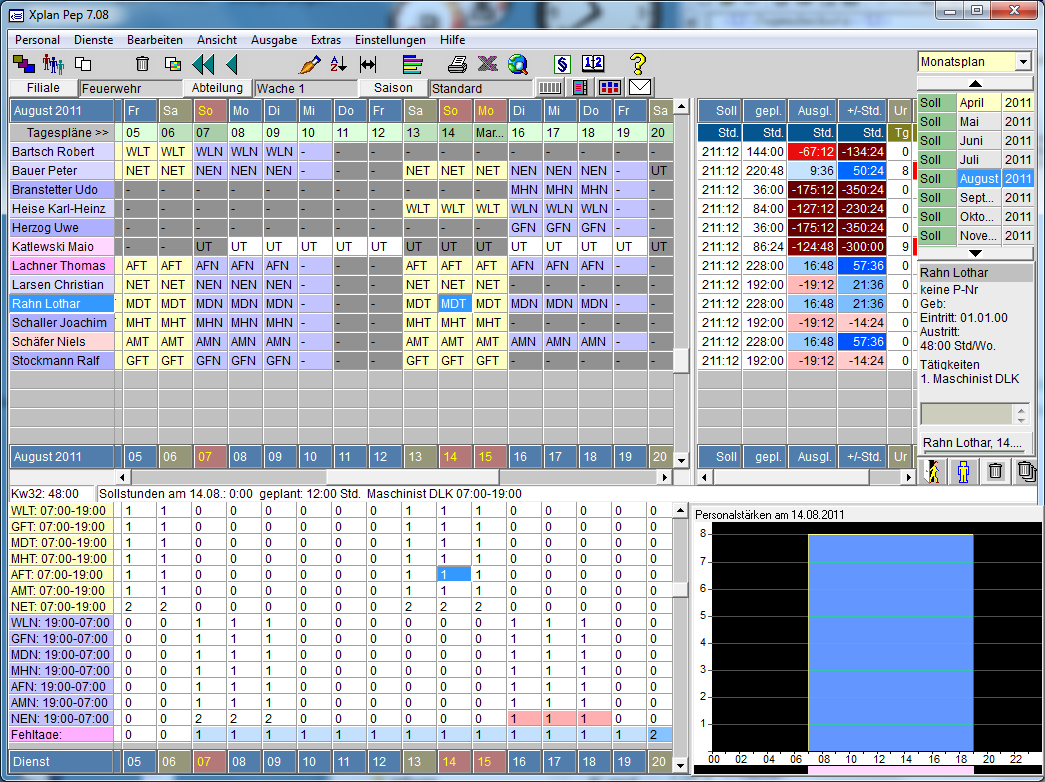Viewport: 1045px width, 782px height.
Task: Click the overlapping colored squares toolbar icon
Action: pyautogui.click(x=24, y=64)
